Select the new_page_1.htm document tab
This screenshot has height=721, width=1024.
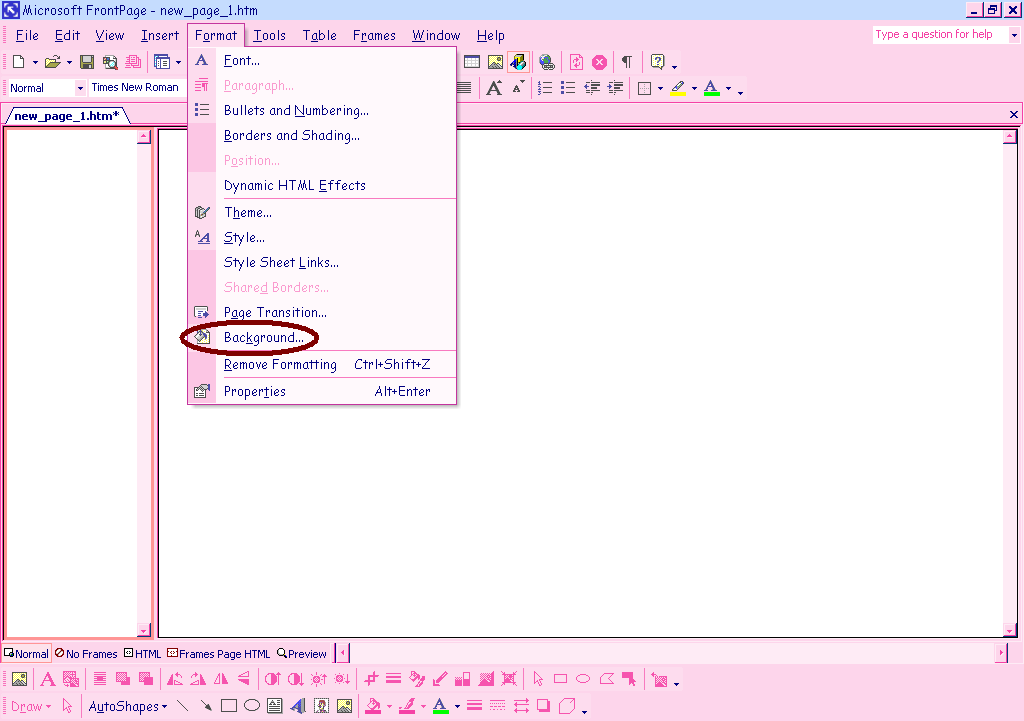(67, 116)
